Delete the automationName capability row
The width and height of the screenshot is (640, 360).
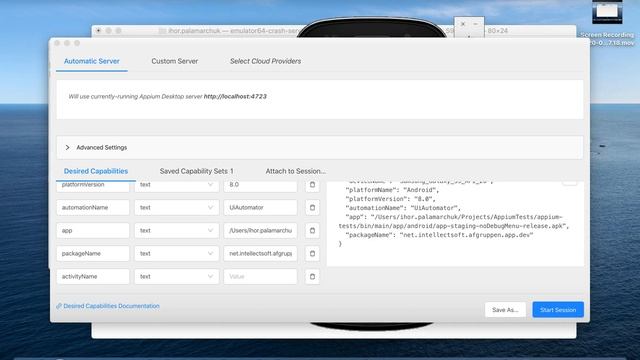[312, 208]
